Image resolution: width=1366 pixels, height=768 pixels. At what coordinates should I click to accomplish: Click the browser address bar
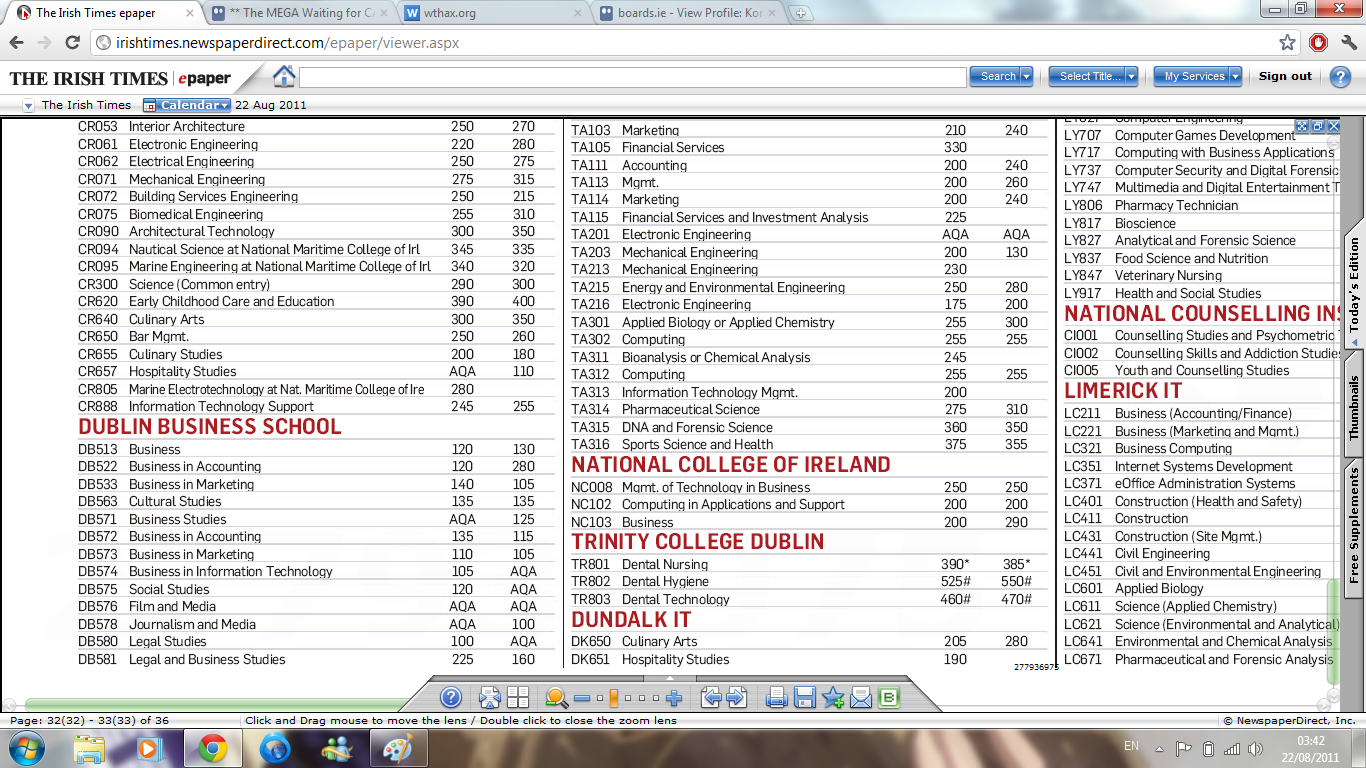(x=684, y=43)
